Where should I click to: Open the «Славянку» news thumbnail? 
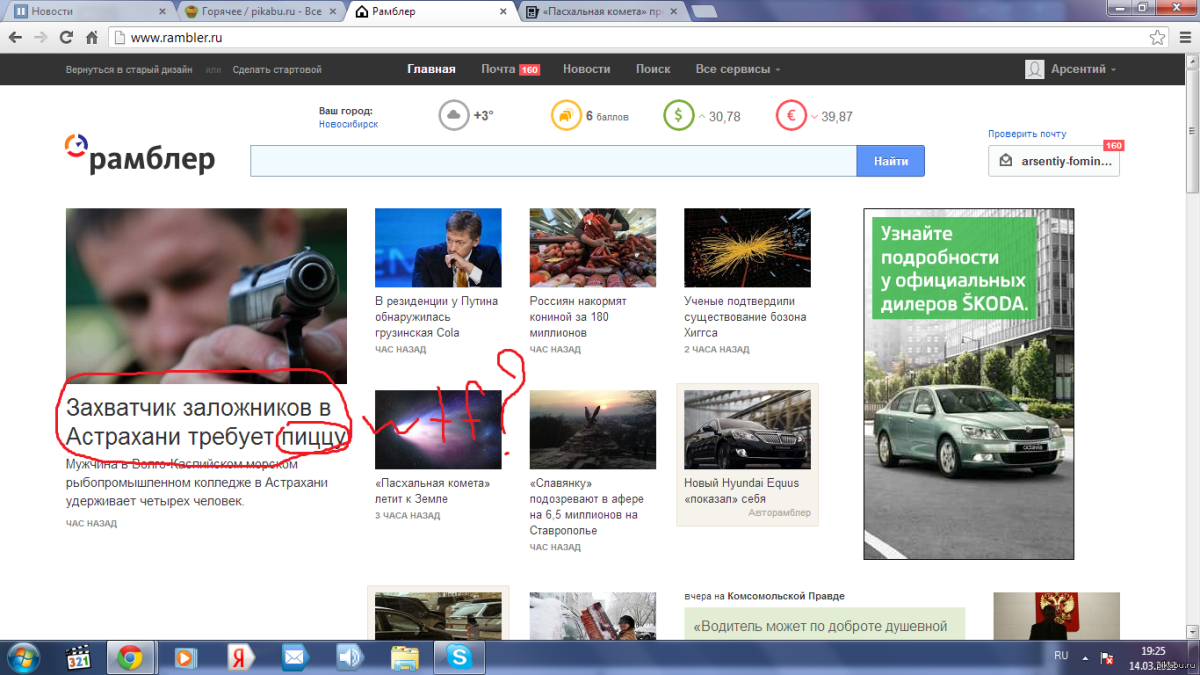click(593, 430)
